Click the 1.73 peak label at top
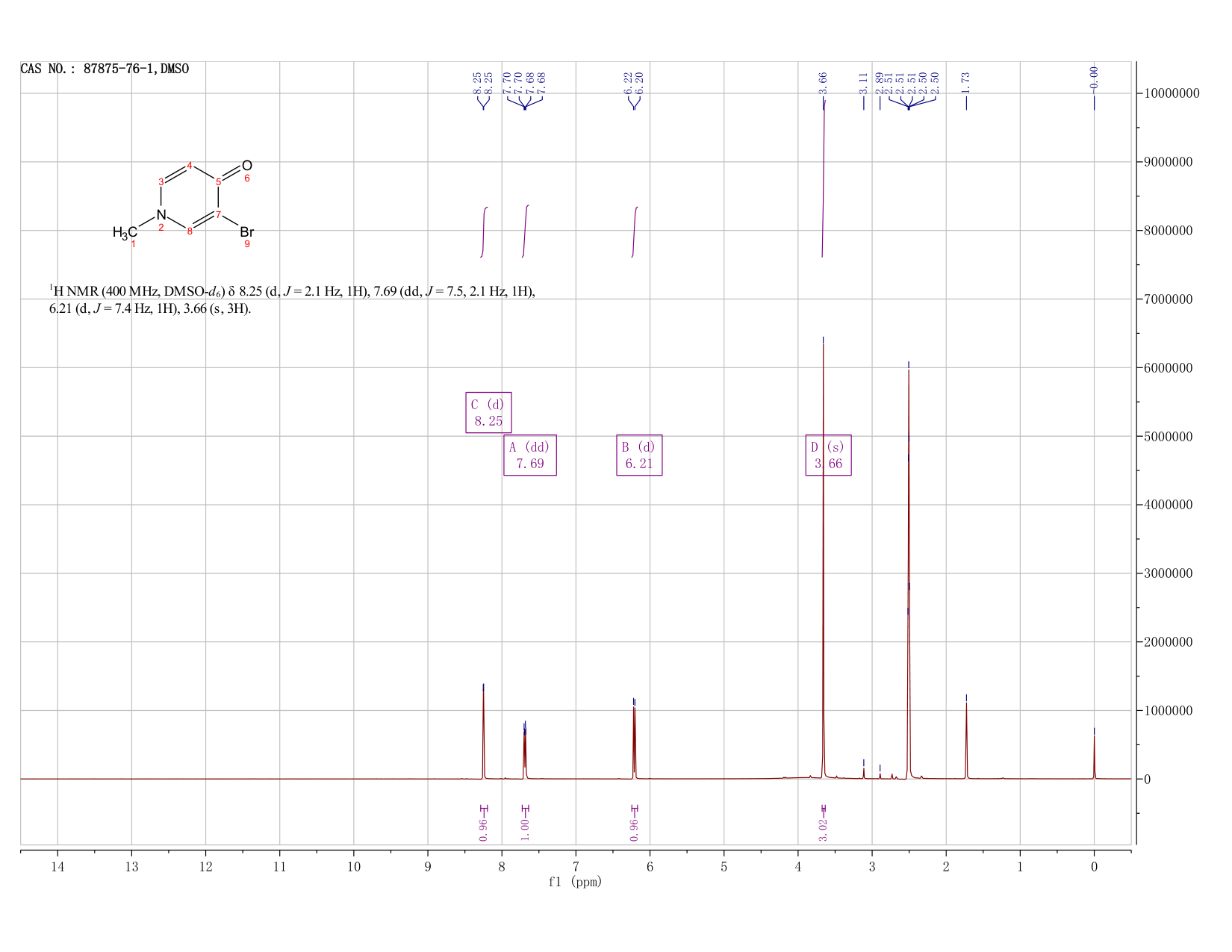 965,82
